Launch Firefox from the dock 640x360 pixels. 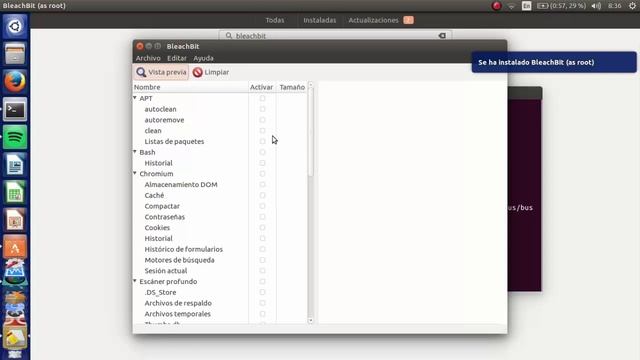[15, 81]
